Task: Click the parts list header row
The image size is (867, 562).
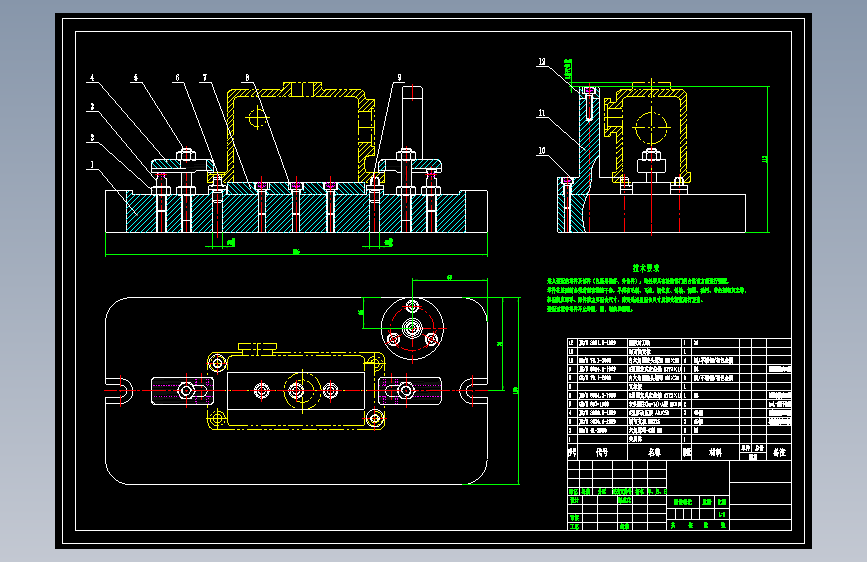Action: 679,452
